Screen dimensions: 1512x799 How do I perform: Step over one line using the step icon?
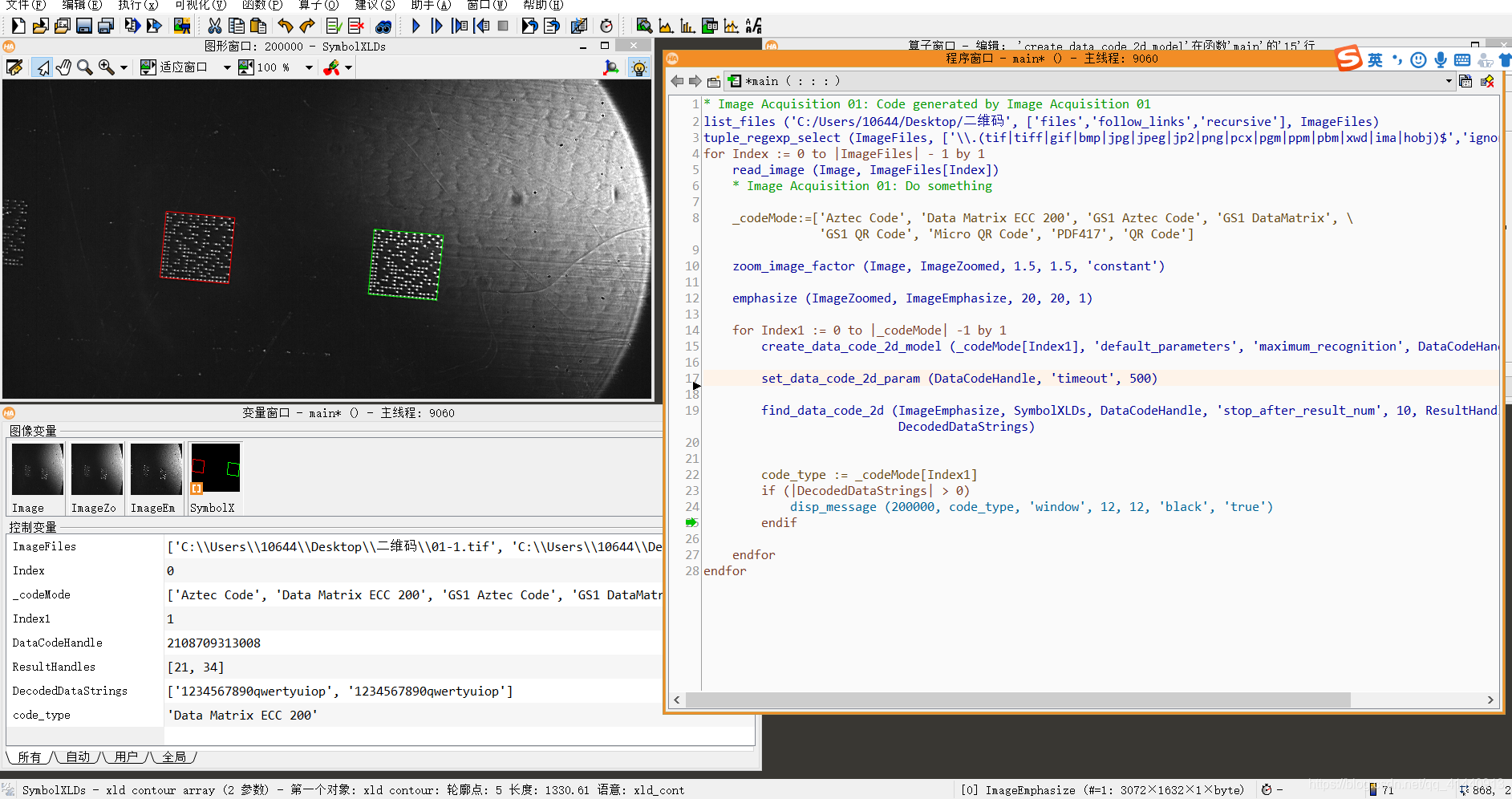click(436, 26)
